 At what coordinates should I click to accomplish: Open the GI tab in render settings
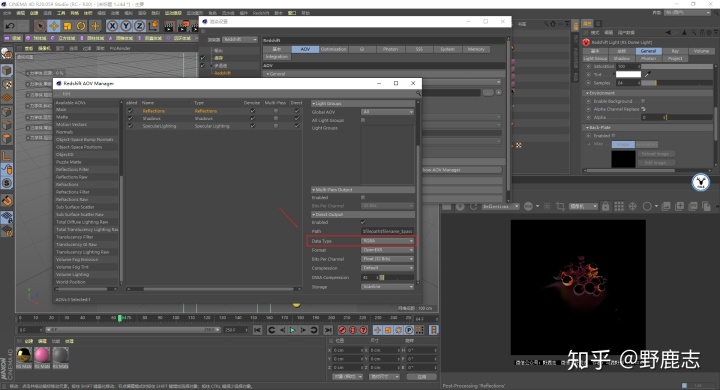pyautogui.click(x=362, y=49)
